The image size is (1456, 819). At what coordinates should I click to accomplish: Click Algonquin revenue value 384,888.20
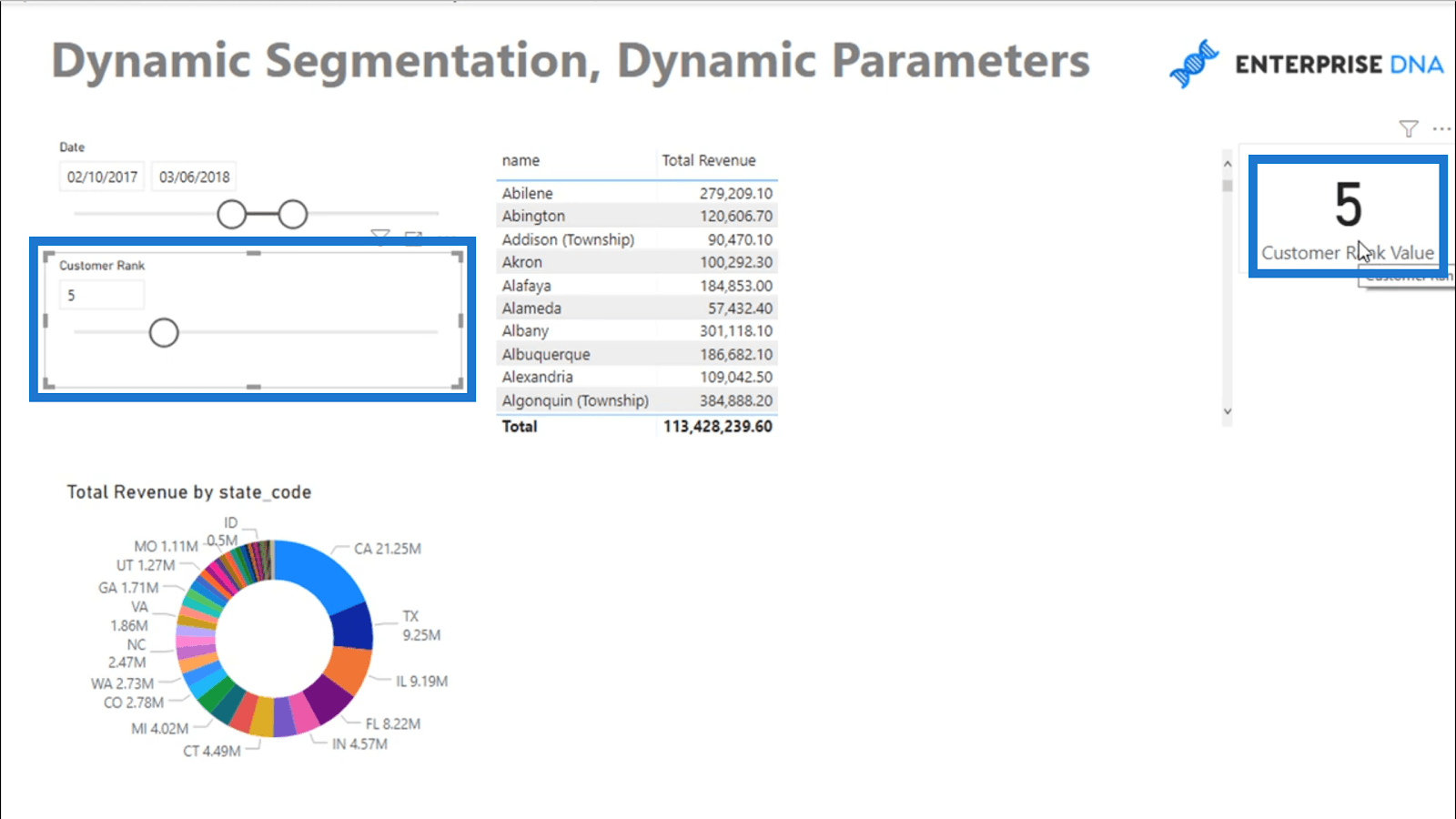click(x=736, y=400)
